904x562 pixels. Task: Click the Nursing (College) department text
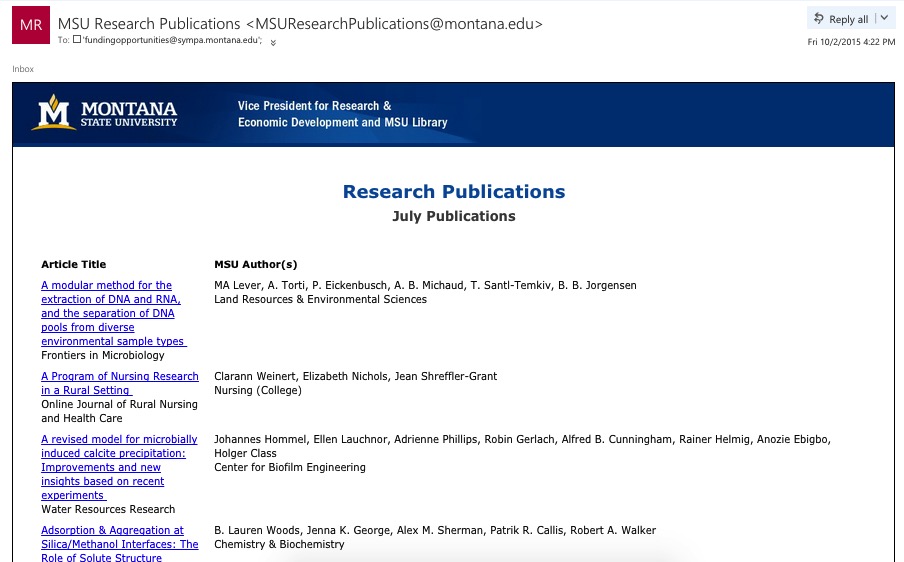258,390
